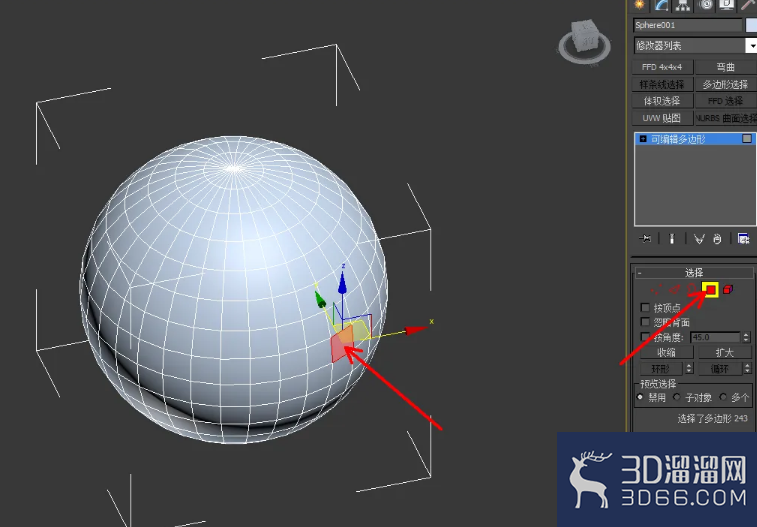Click the 多边形选择 button
The width and height of the screenshot is (757, 527).
[x=726, y=84]
